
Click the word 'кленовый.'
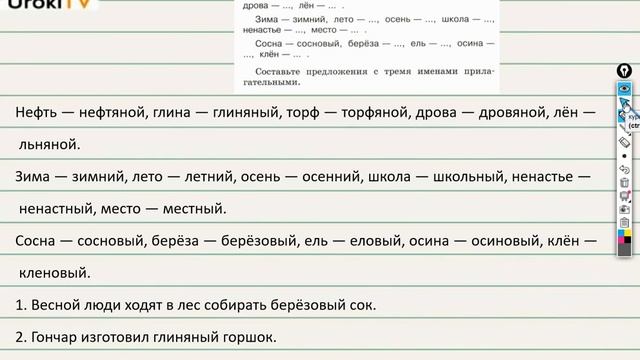point(54,273)
